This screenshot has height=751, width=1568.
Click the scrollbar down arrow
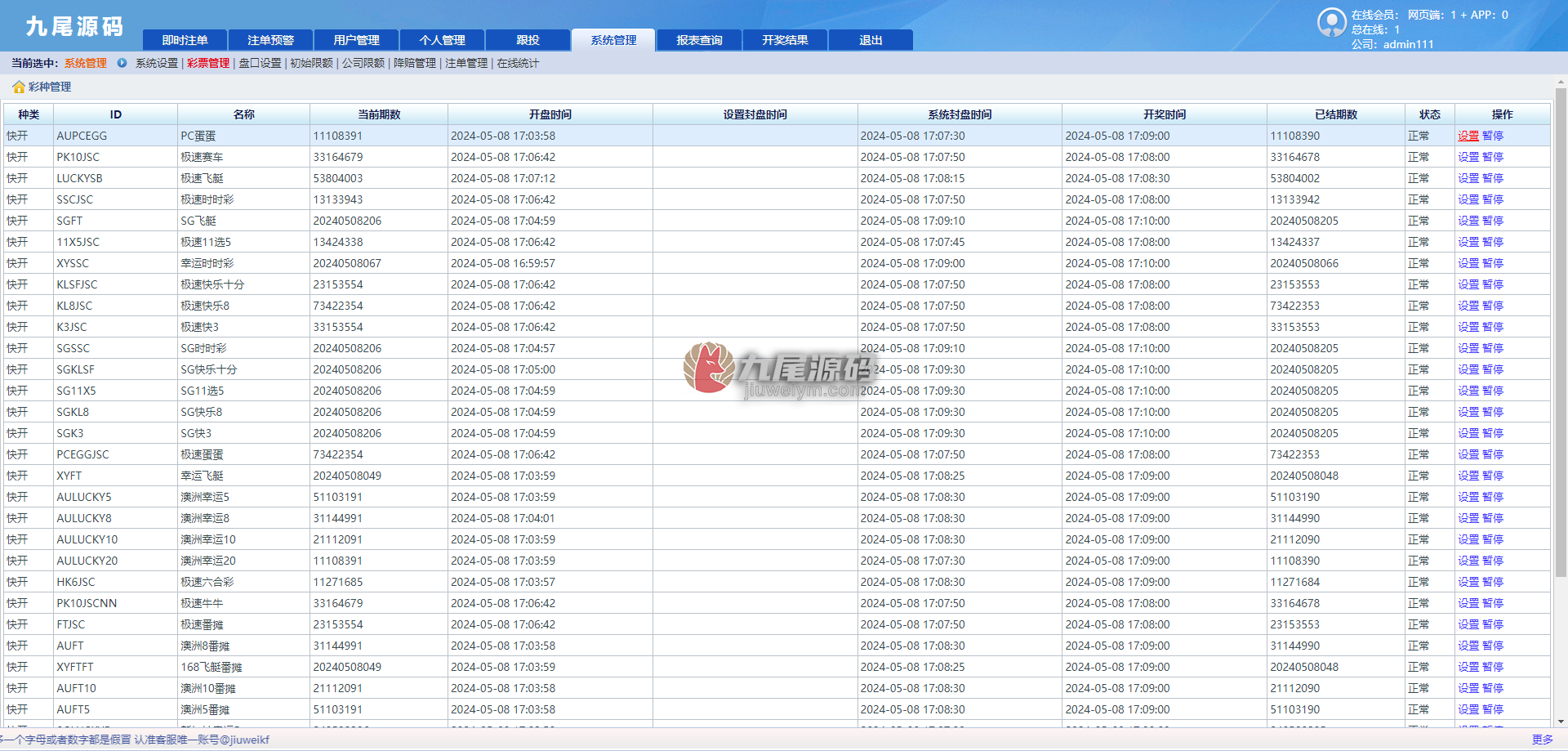(1561, 722)
